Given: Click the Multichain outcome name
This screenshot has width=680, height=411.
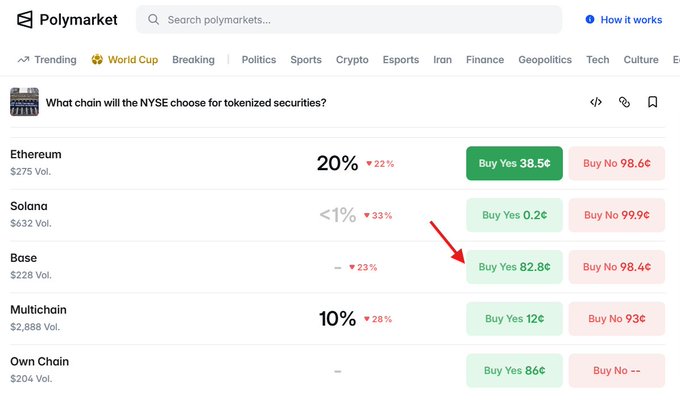Looking at the screenshot, I should pos(39,310).
